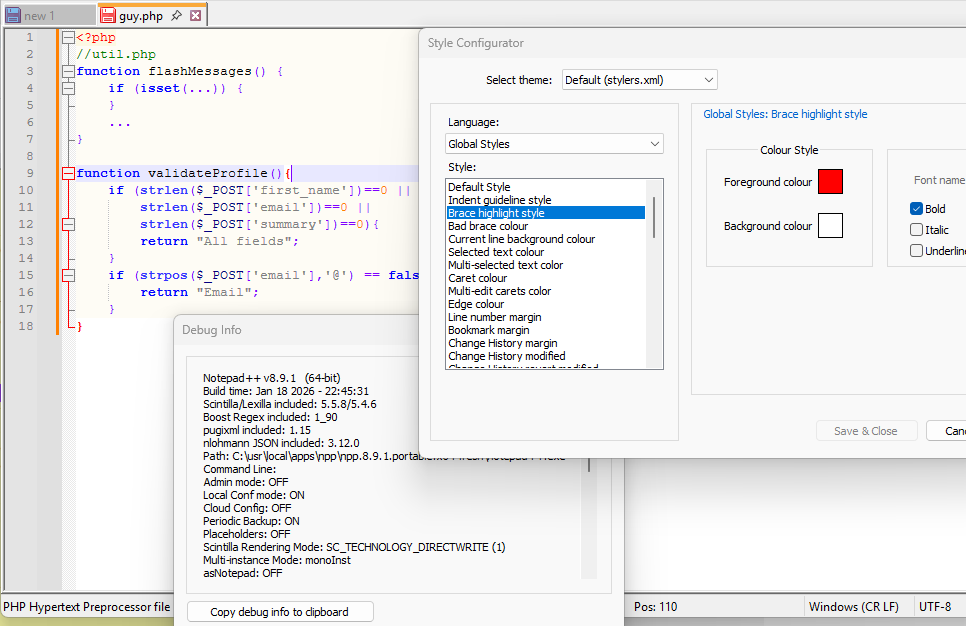Click the pin icon on guy.php tab

point(176,16)
